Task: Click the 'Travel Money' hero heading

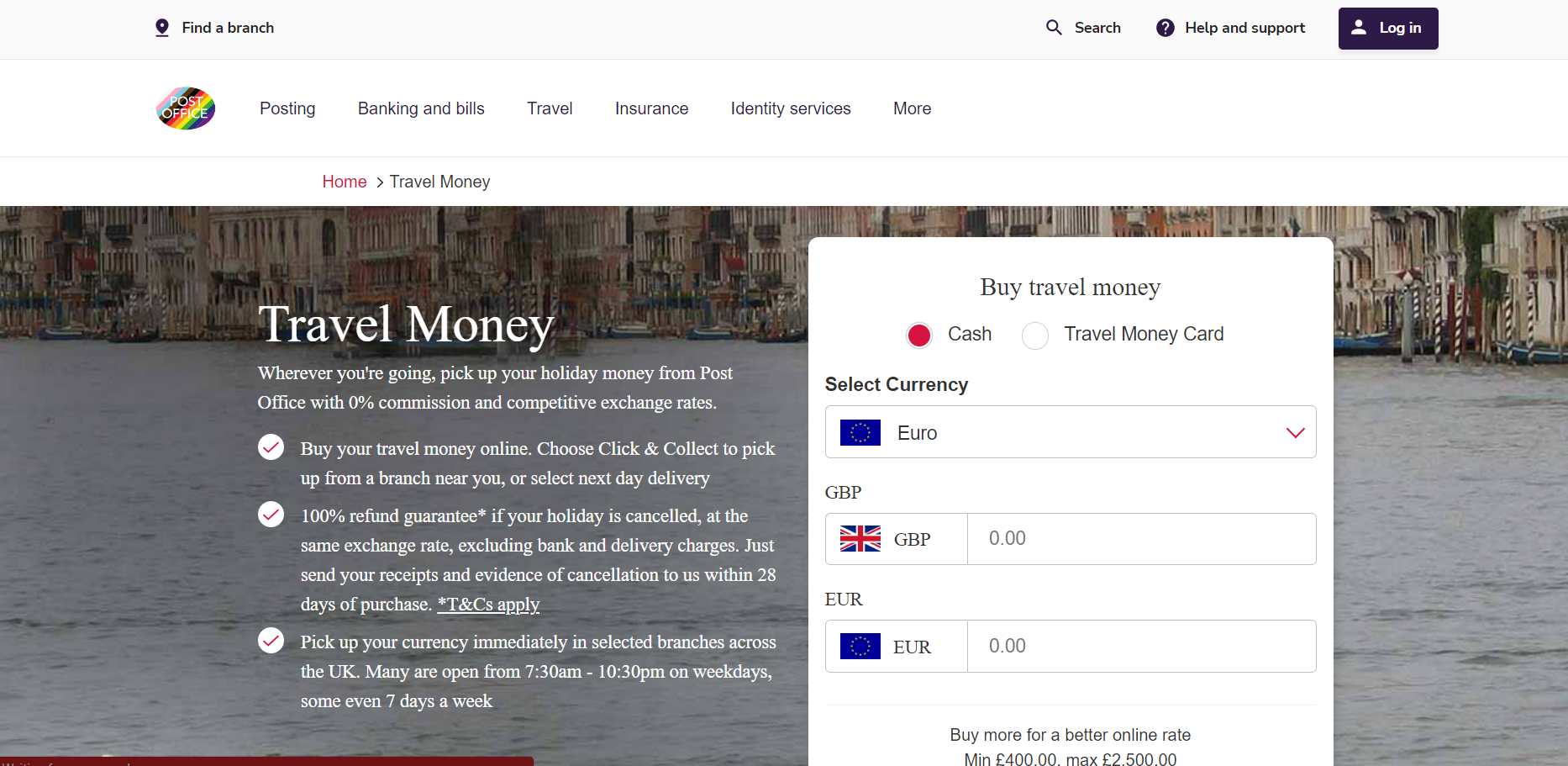Action: (406, 325)
